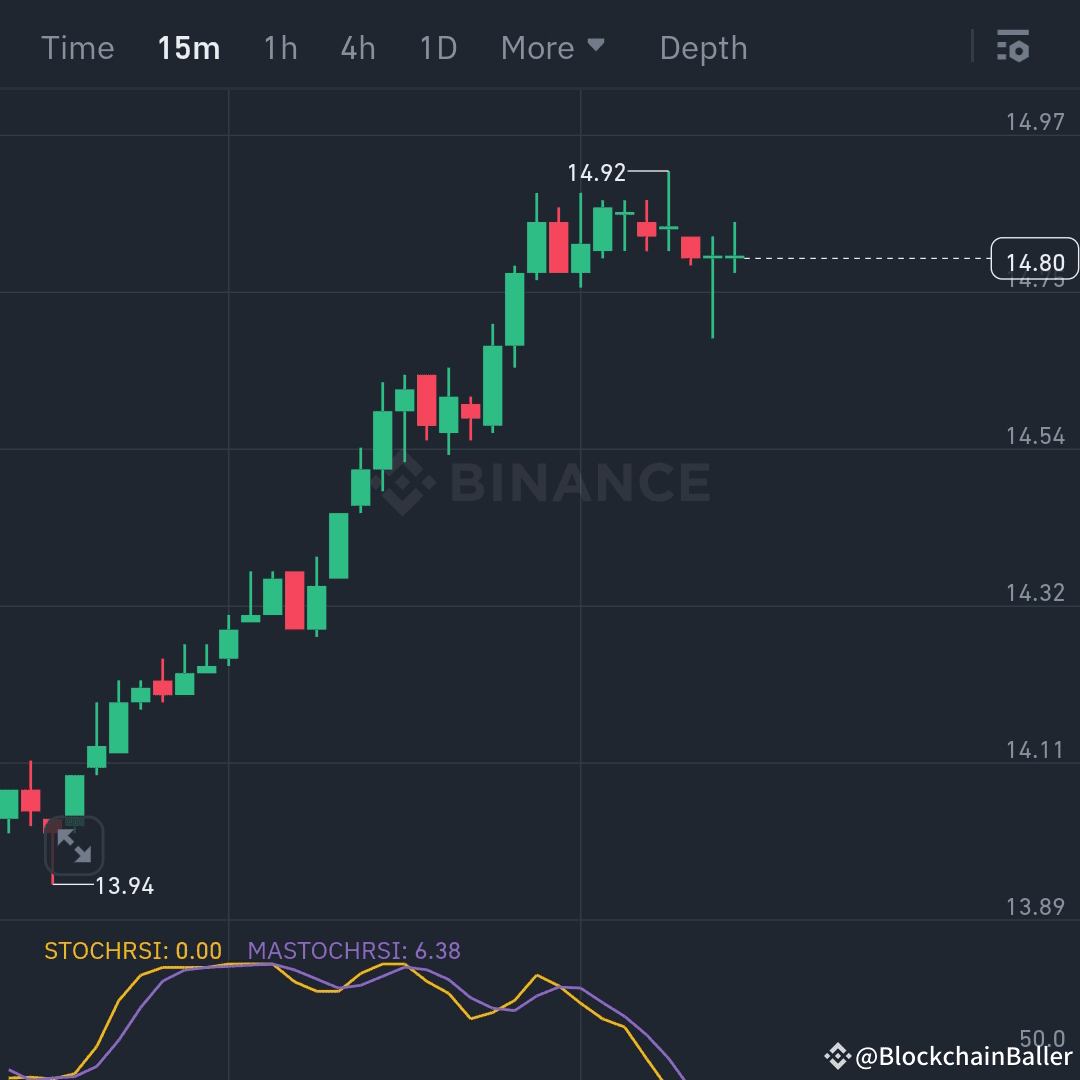Open the Depth chart view
Image resolution: width=1080 pixels, height=1080 pixels.
(703, 47)
